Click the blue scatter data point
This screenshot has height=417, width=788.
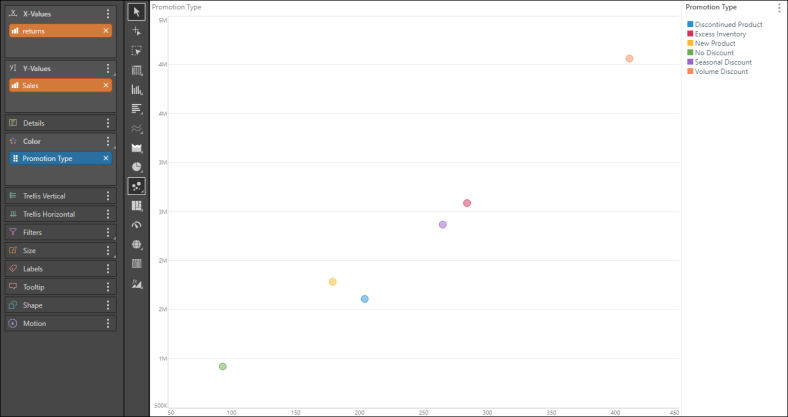pos(365,299)
